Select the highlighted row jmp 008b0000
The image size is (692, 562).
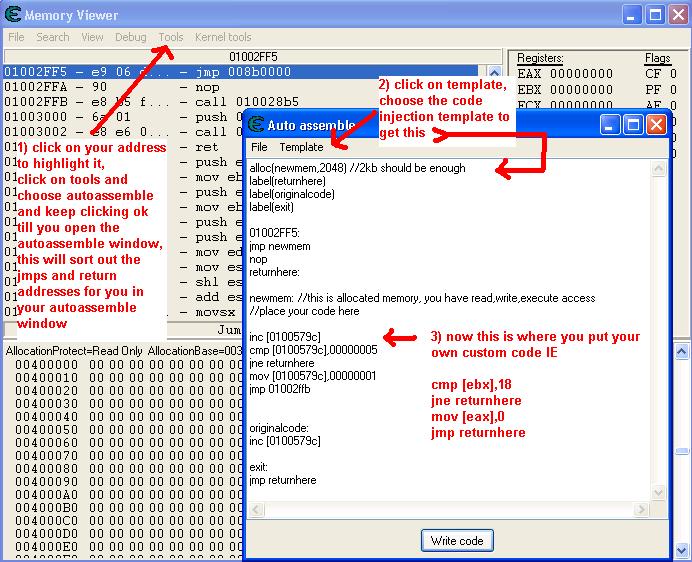(241, 72)
